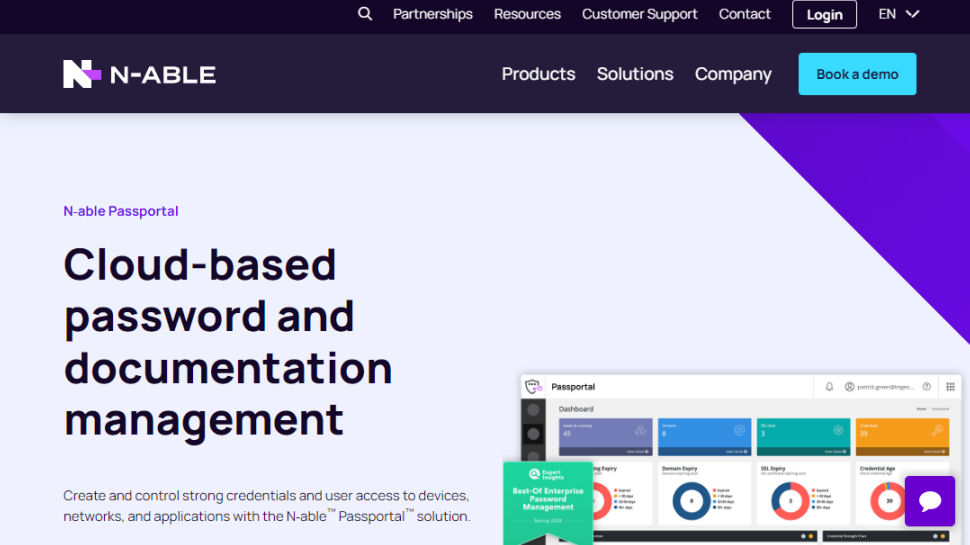Open the Contact link
This screenshot has height=545, width=970.
coord(744,14)
